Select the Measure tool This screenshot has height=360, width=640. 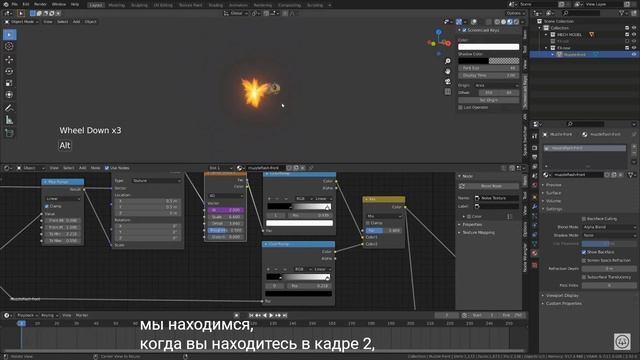coord(9,120)
